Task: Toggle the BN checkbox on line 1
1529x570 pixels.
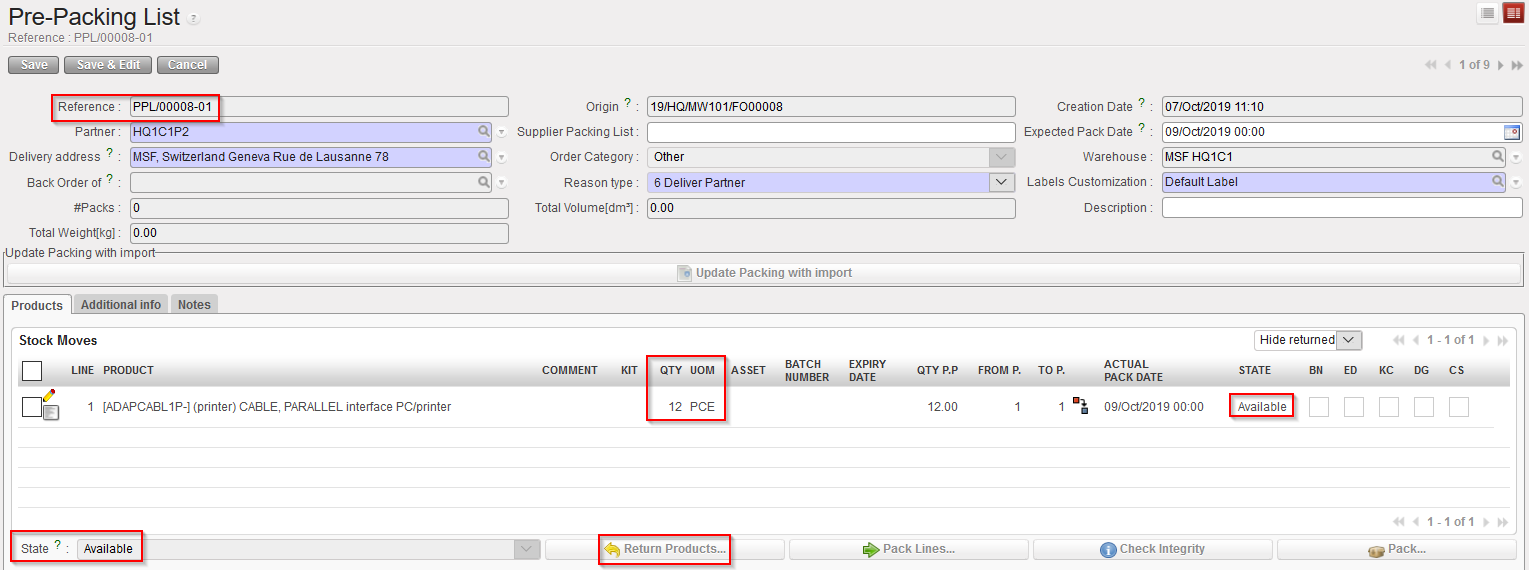Action: tap(1319, 407)
